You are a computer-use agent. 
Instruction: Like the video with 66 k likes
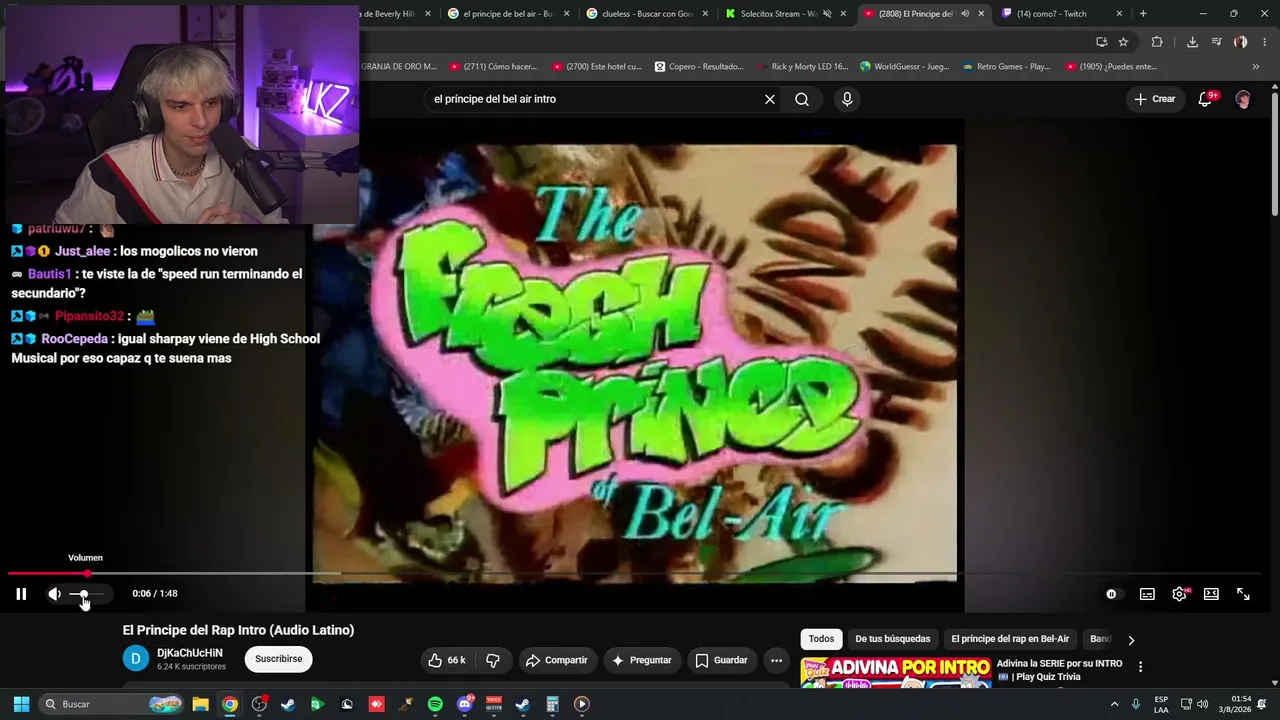tap(446, 660)
